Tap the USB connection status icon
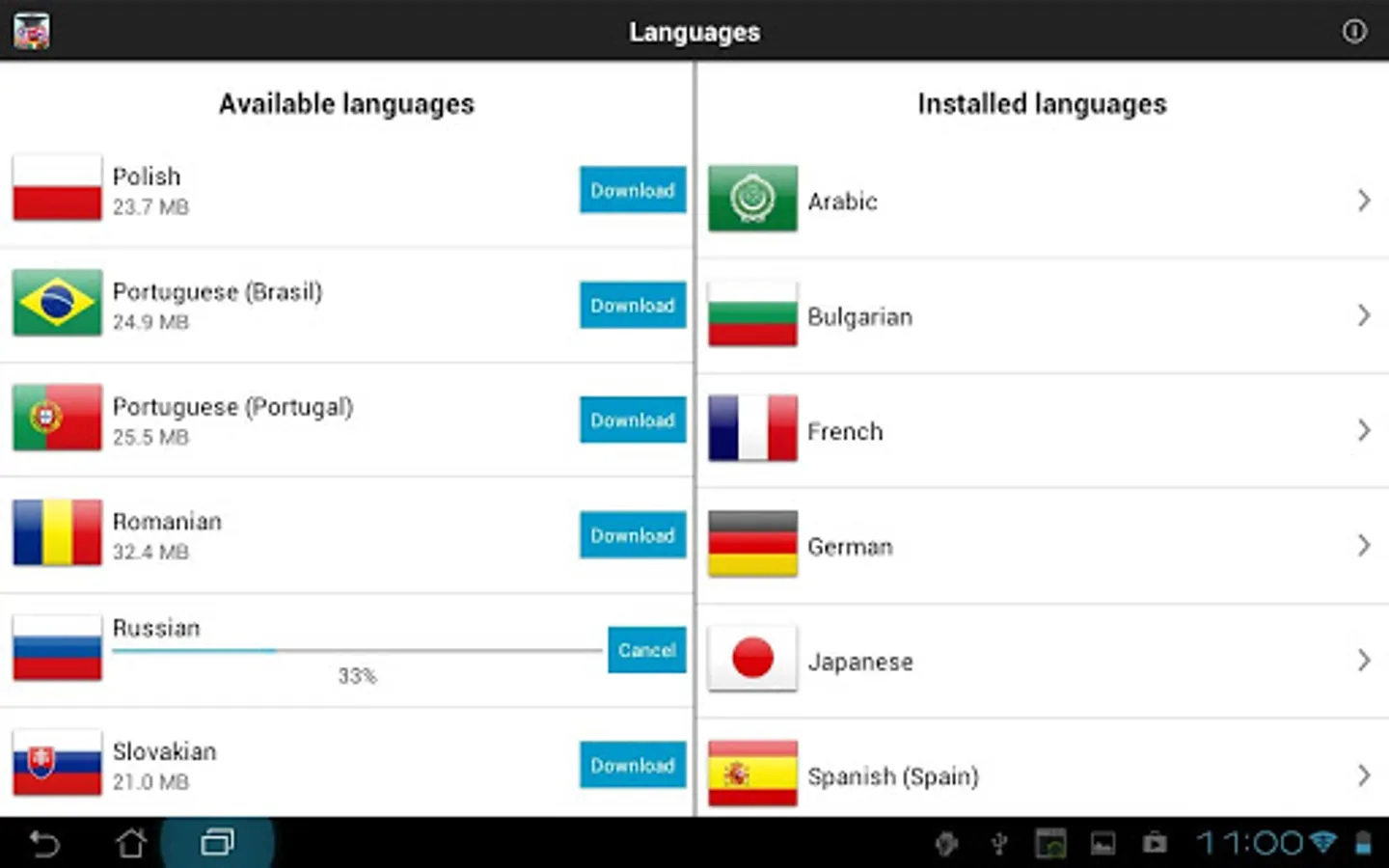Screen dimensions: 1389x868 point(999,844)
